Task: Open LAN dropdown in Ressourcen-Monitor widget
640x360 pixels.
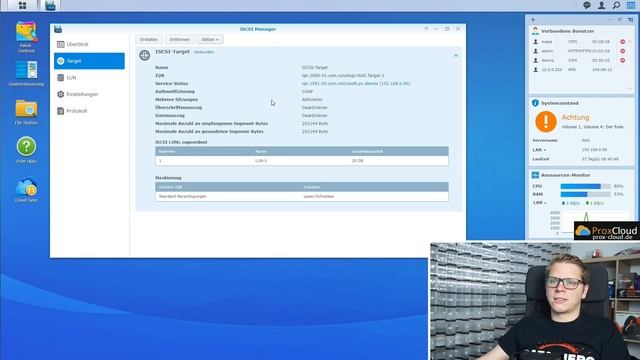Action: pos(539,203)
